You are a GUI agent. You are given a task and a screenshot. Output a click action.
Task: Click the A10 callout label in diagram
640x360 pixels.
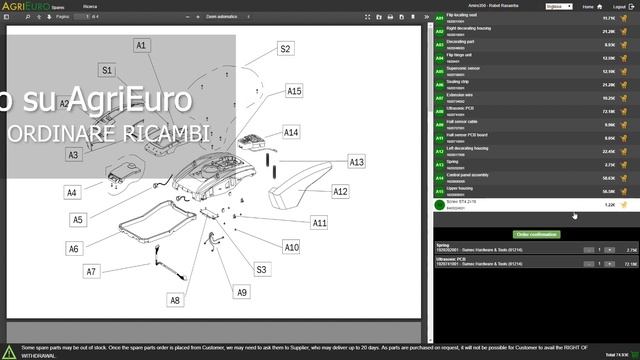pyautogui.click(x=291, y=247)
